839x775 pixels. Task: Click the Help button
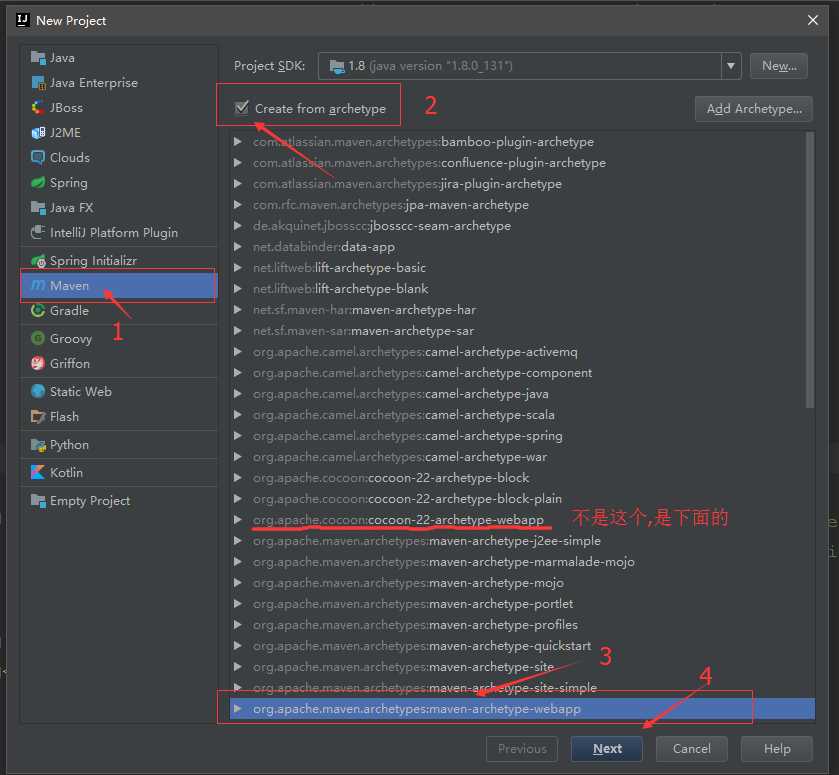coord(776,749)
